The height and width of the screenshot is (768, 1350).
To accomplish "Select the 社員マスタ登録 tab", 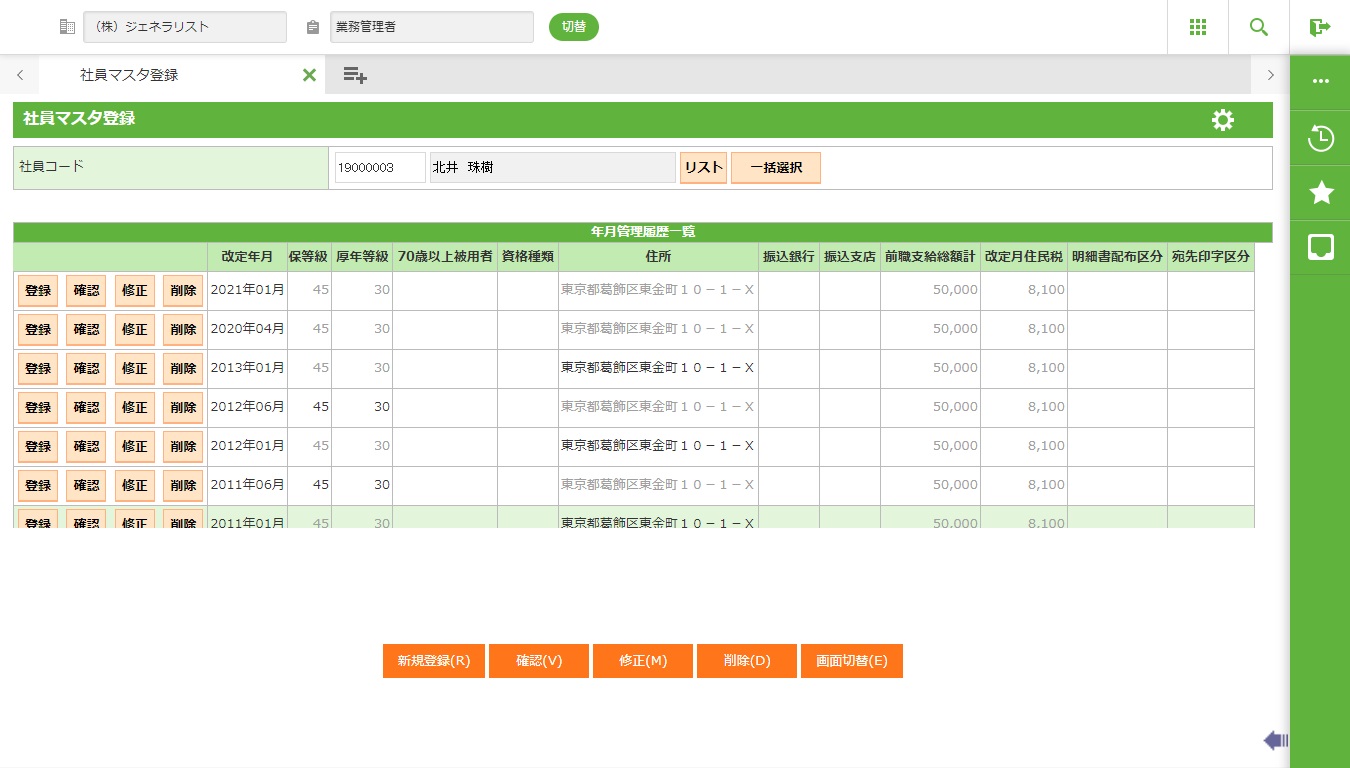I will click(129, 75).
